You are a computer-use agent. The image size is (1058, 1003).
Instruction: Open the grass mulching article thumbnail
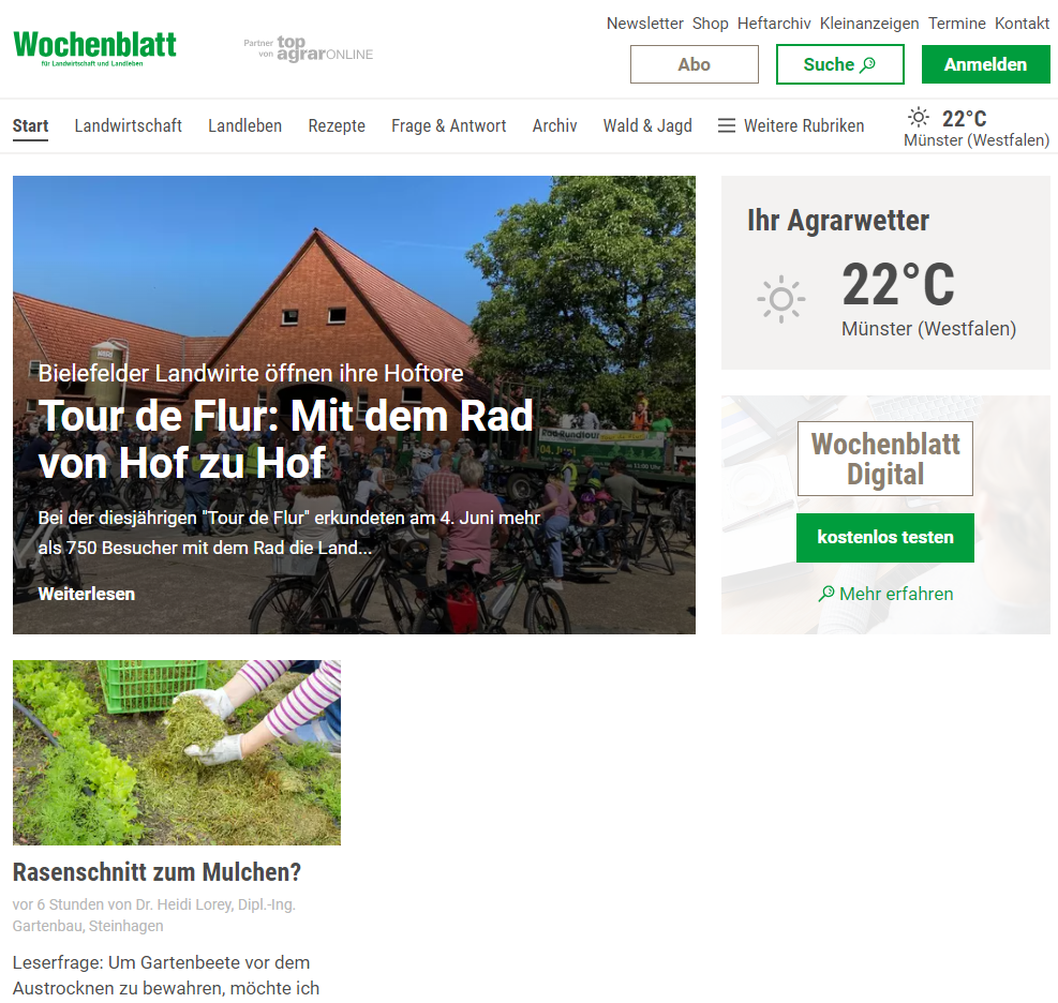177,753
